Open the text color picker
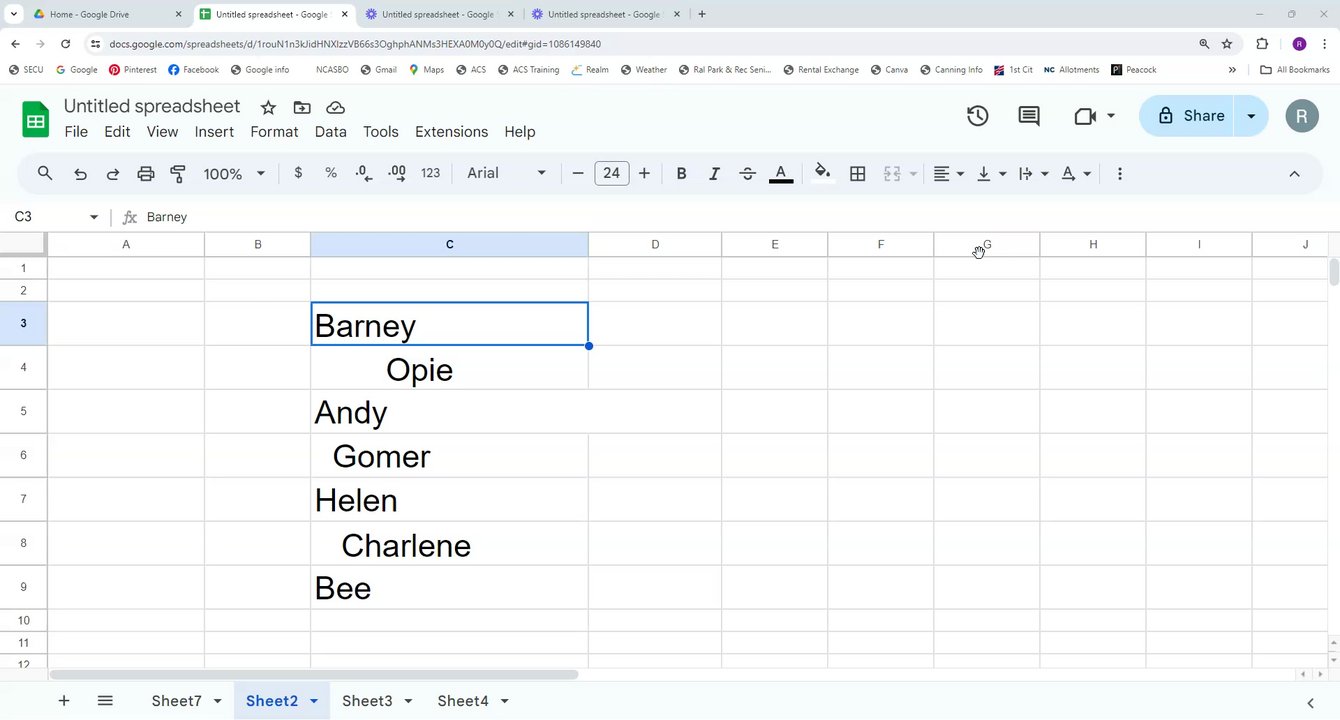The image size is (1340, 720). (781, 173)
